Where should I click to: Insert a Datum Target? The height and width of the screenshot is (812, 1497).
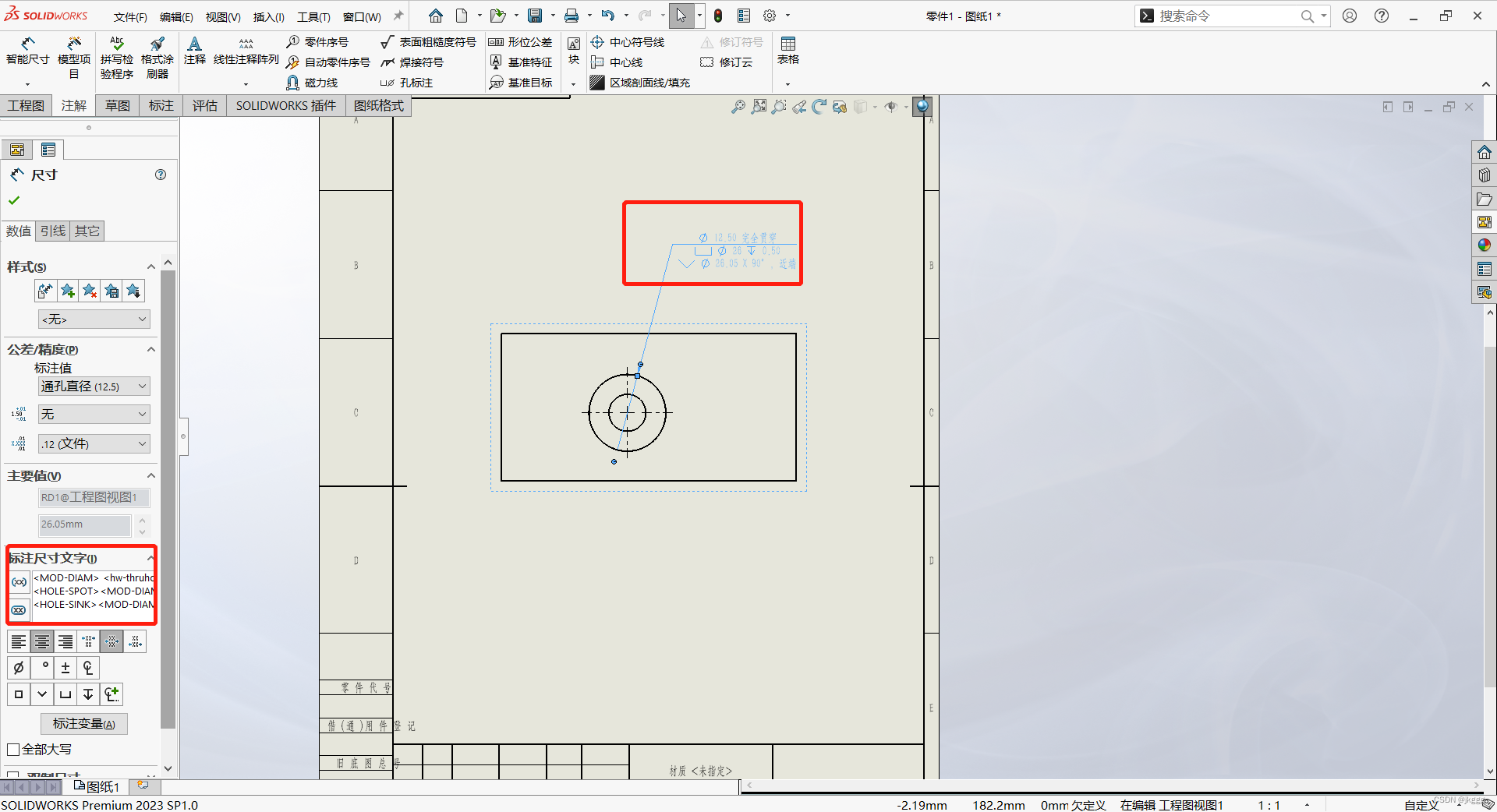(520, 83)
